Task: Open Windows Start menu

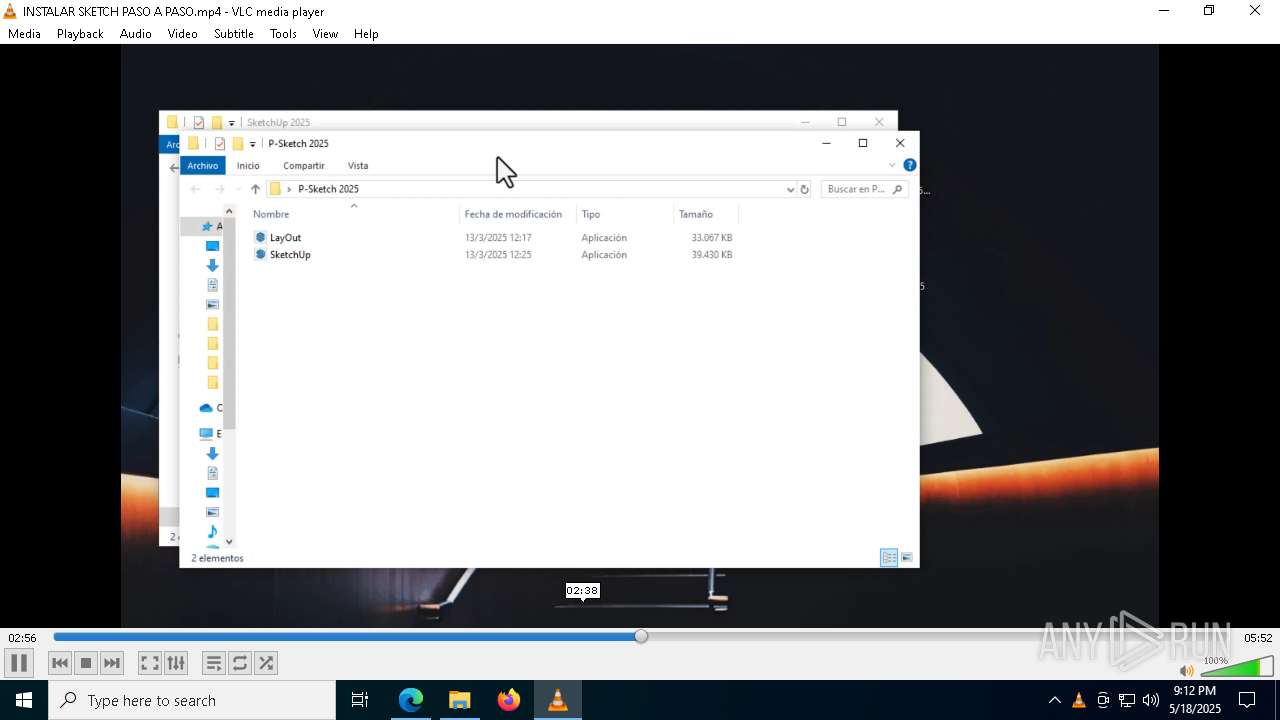Action: tap(24, 700)
